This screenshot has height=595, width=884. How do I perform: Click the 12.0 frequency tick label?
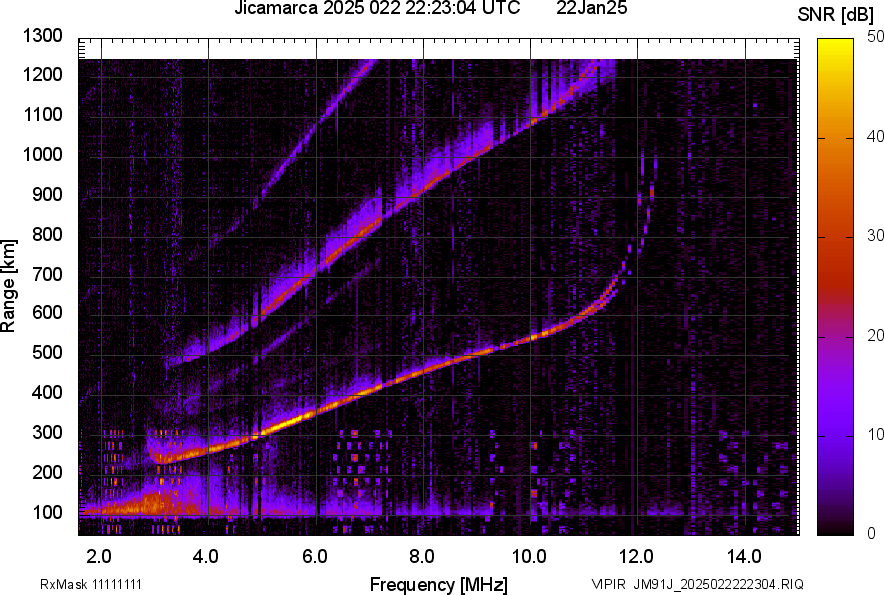(637, 555)
